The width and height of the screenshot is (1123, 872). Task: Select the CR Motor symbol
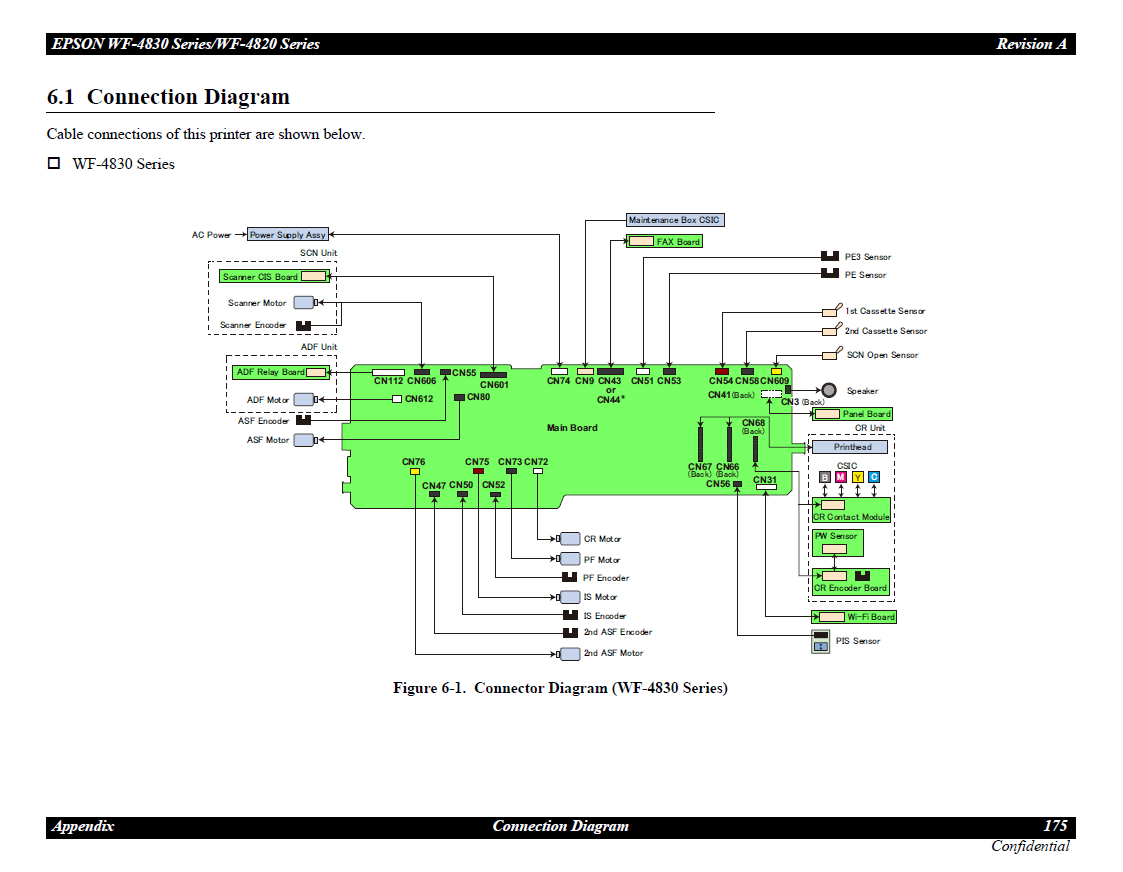pos(569,539)
